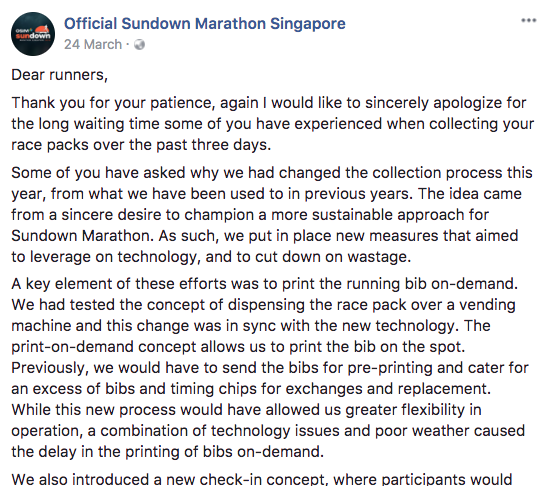Click the line 'the delay in the printing of bibs'
542x486 pixels.
(168, 452)
